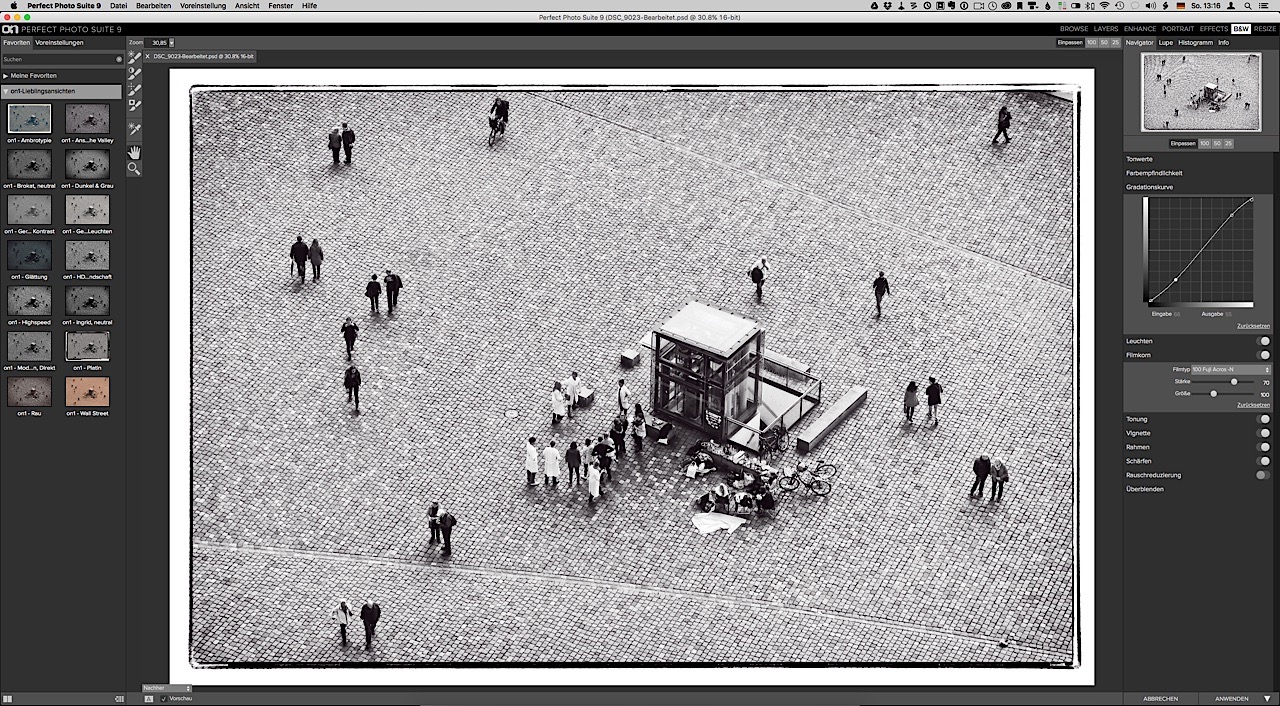Click the ABBRECHEN button
The image size is (1280, 706).
(1160, 698)
